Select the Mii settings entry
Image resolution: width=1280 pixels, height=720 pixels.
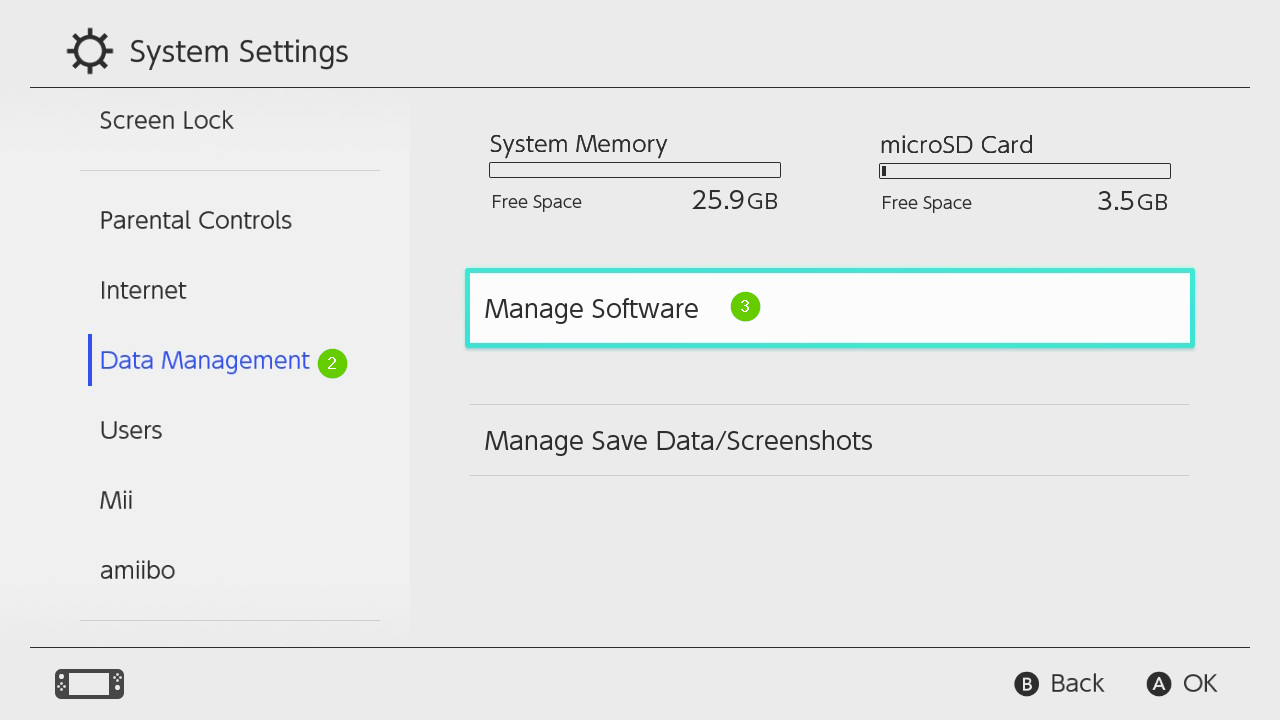click(x=116, y=500)
